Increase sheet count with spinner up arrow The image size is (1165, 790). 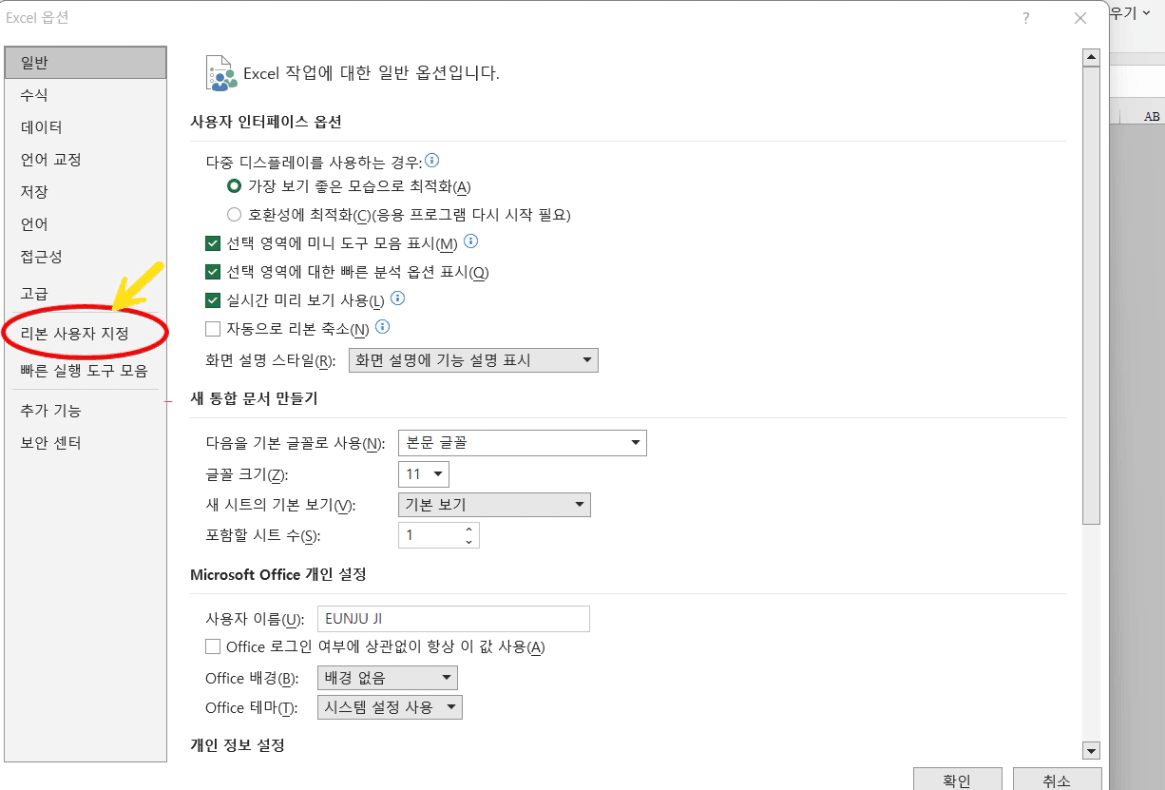[469, 529]
